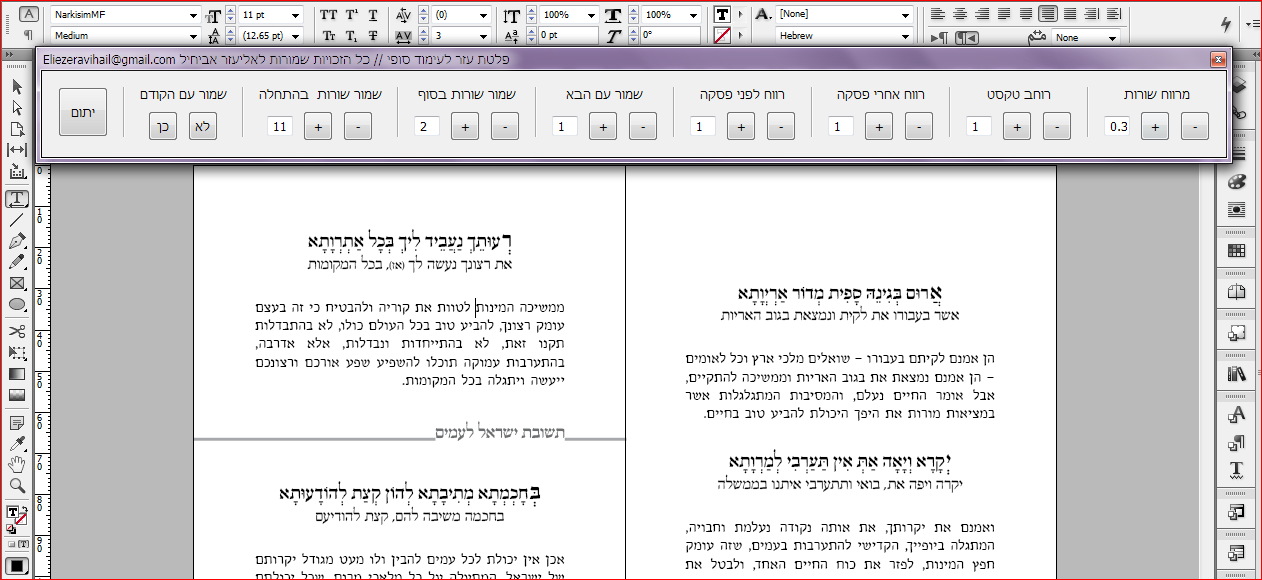
Task: Select the Pencil tool
Action: tap(17, 262)
